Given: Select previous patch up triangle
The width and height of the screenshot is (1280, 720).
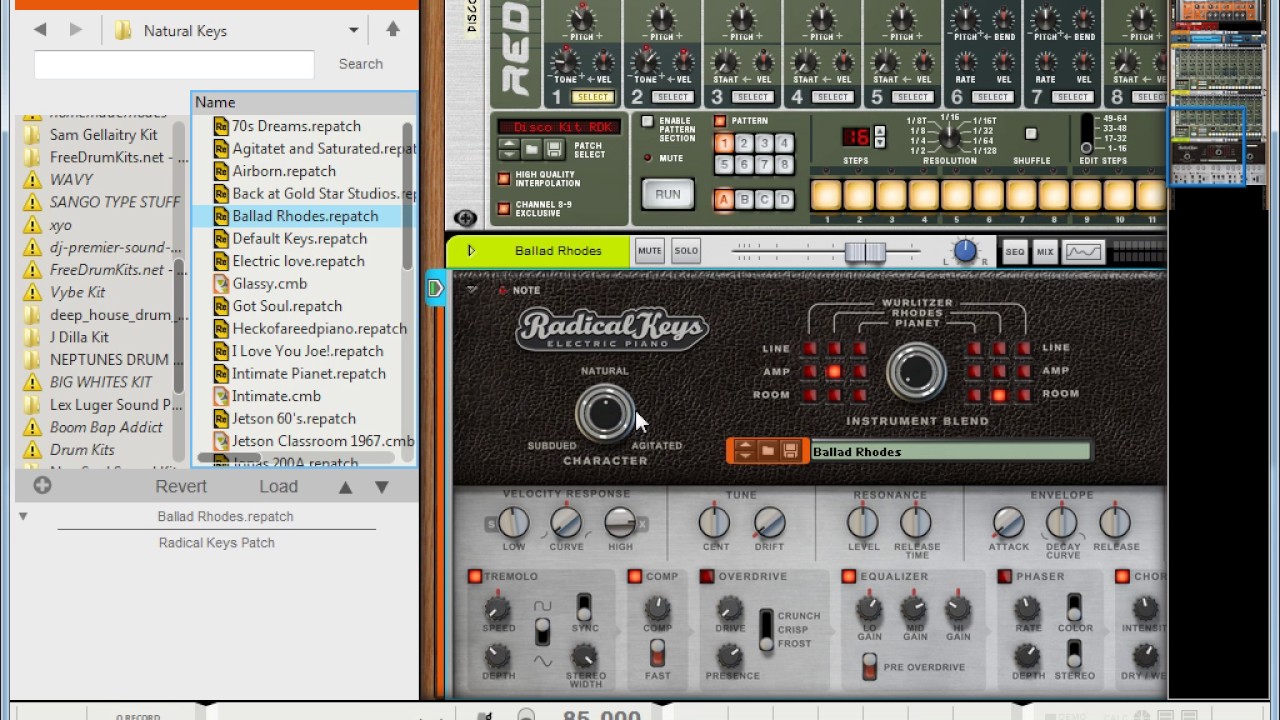Looking at the screenshot, I should tap(345, 487).
